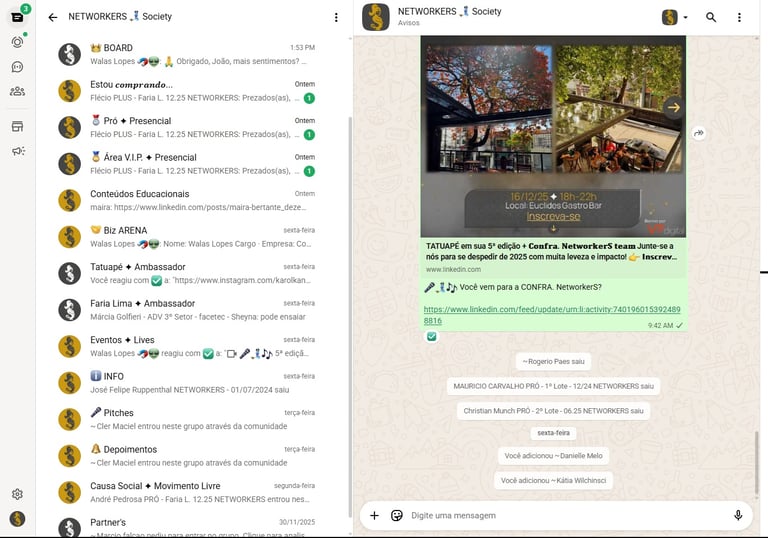This screenshot has height=538, width=768.
Task: Click Você adicionou Kátia Wilchinsci notice
Action: [x=553, y=480]
